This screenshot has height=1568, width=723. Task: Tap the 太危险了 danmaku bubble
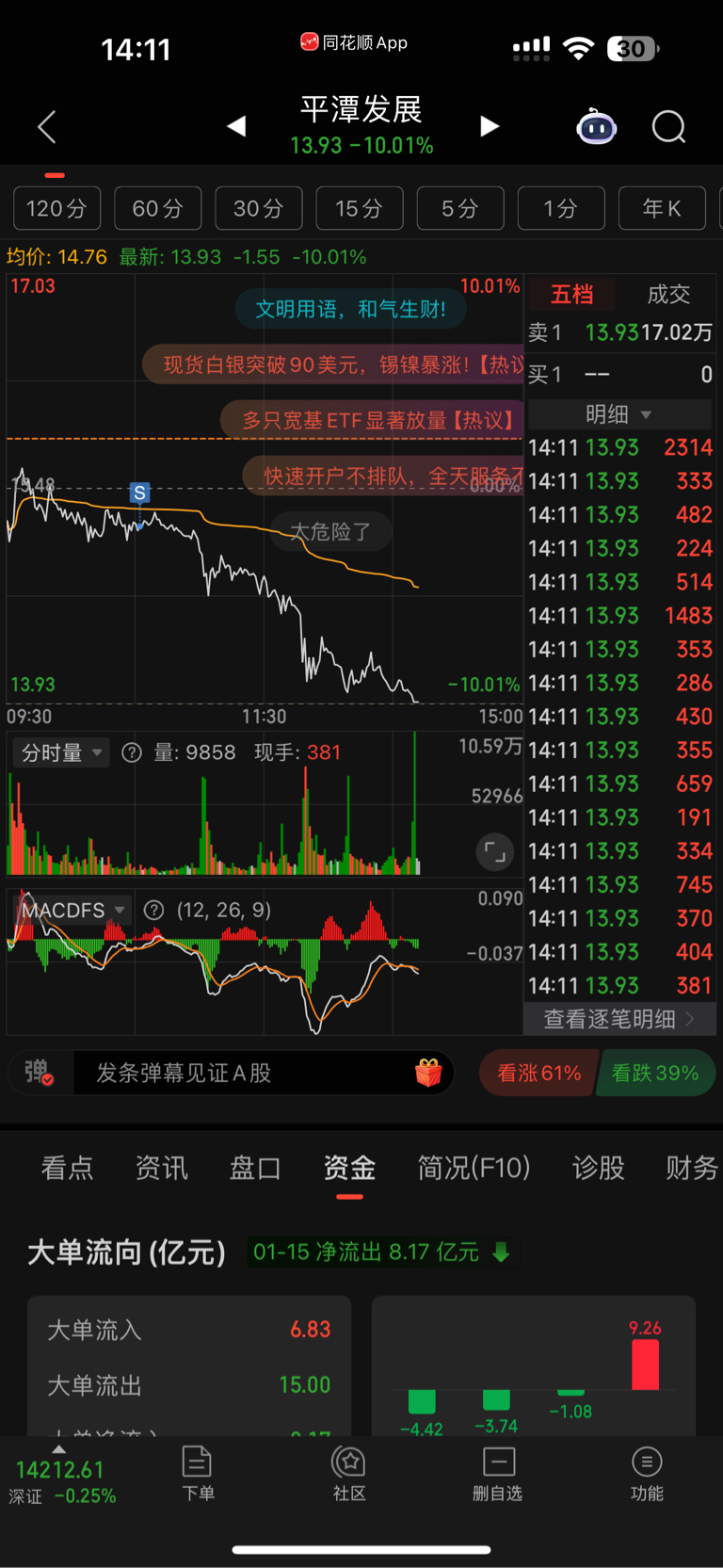coord(330,532)
